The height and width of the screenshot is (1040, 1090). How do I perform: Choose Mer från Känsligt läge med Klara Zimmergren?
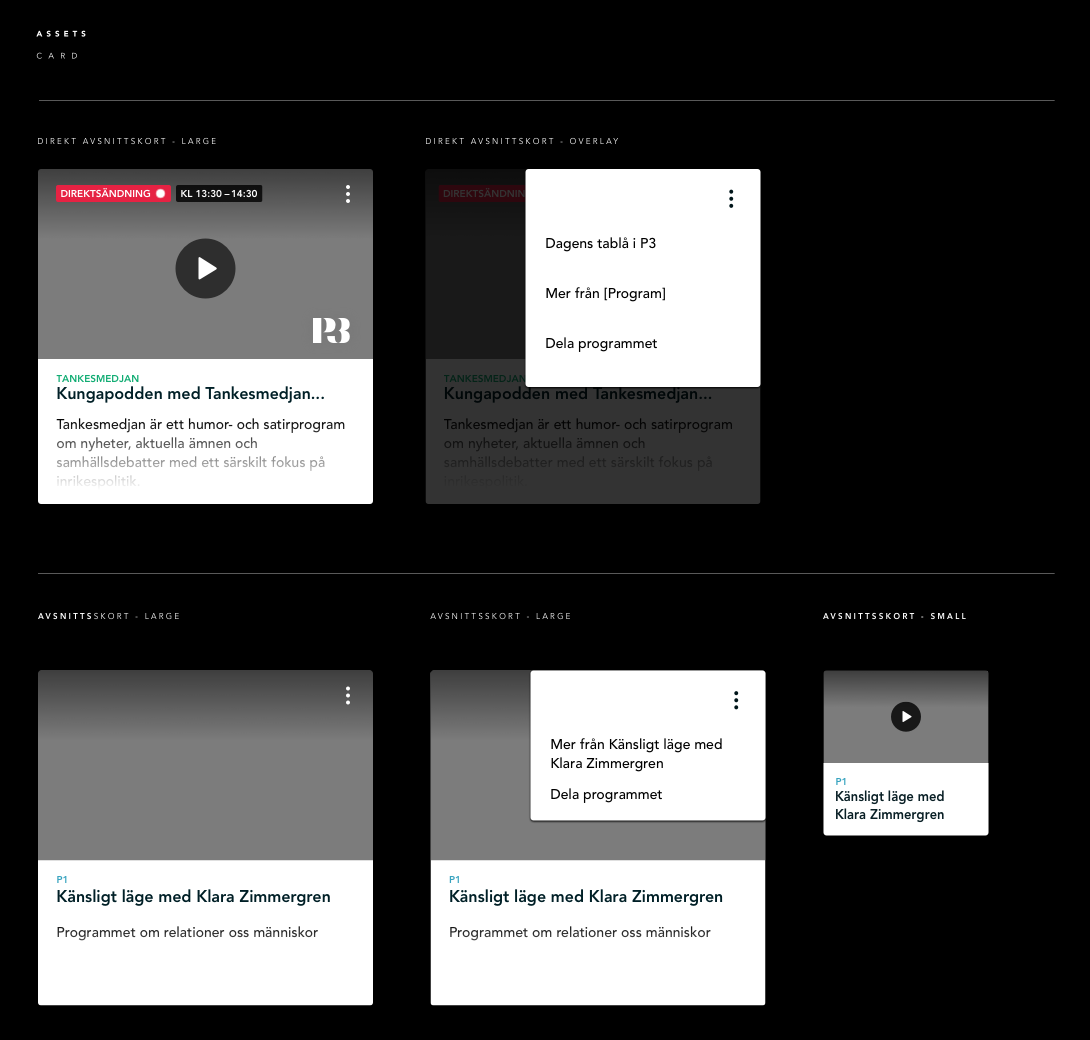pyautogui.click(x=636, y=754)
